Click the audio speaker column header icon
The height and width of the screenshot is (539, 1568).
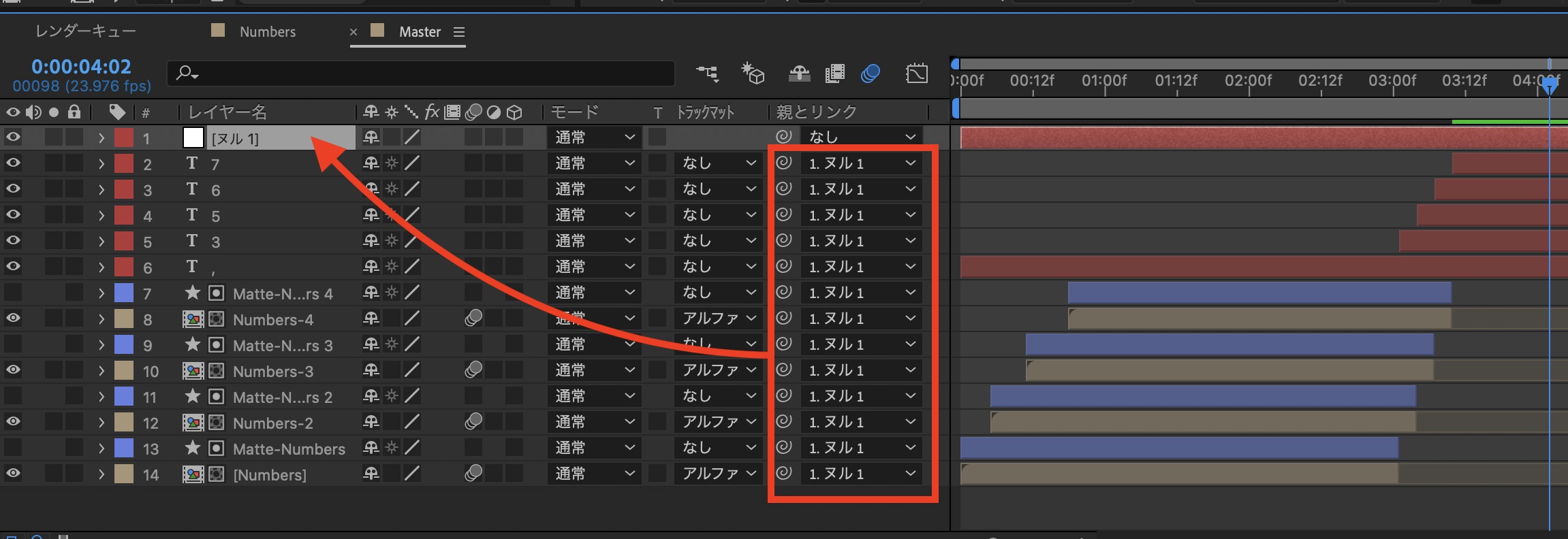click(x=33, y=112)
